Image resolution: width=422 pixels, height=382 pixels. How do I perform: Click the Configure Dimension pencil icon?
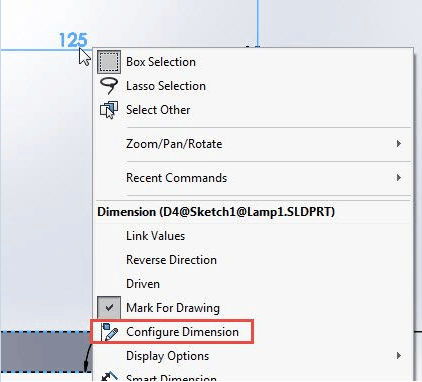tap(109, 332)
